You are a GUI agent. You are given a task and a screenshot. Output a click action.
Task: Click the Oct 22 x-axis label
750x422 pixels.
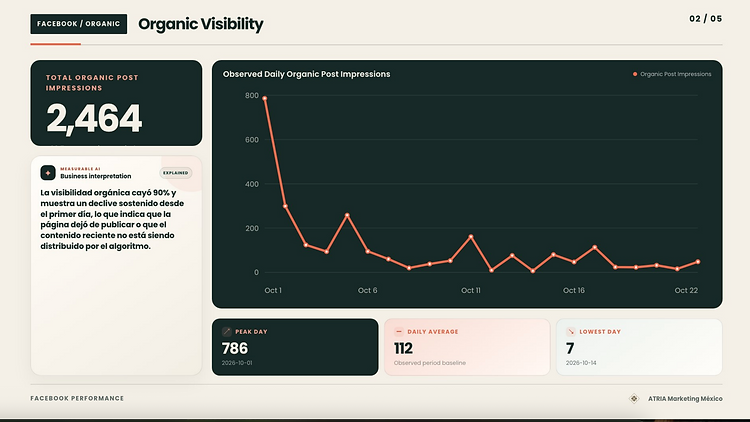tap(686, 290)
